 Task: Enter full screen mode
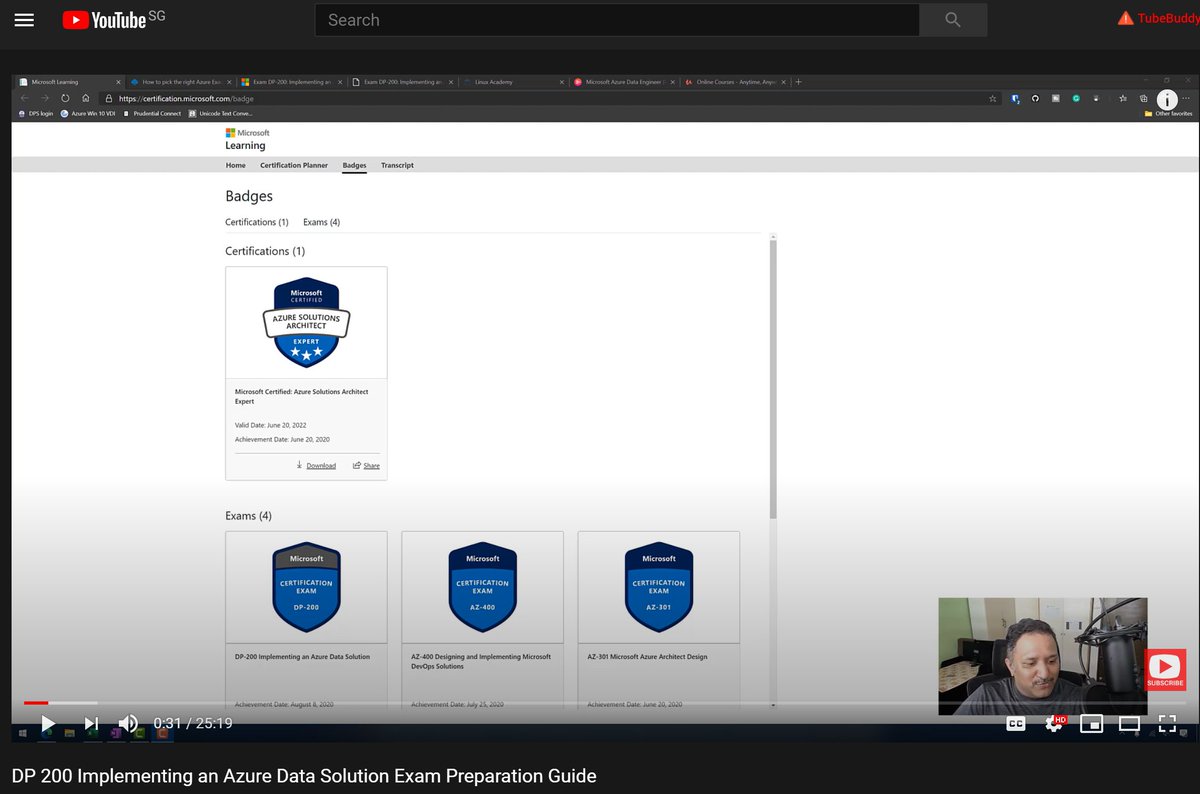[1167, 723]
